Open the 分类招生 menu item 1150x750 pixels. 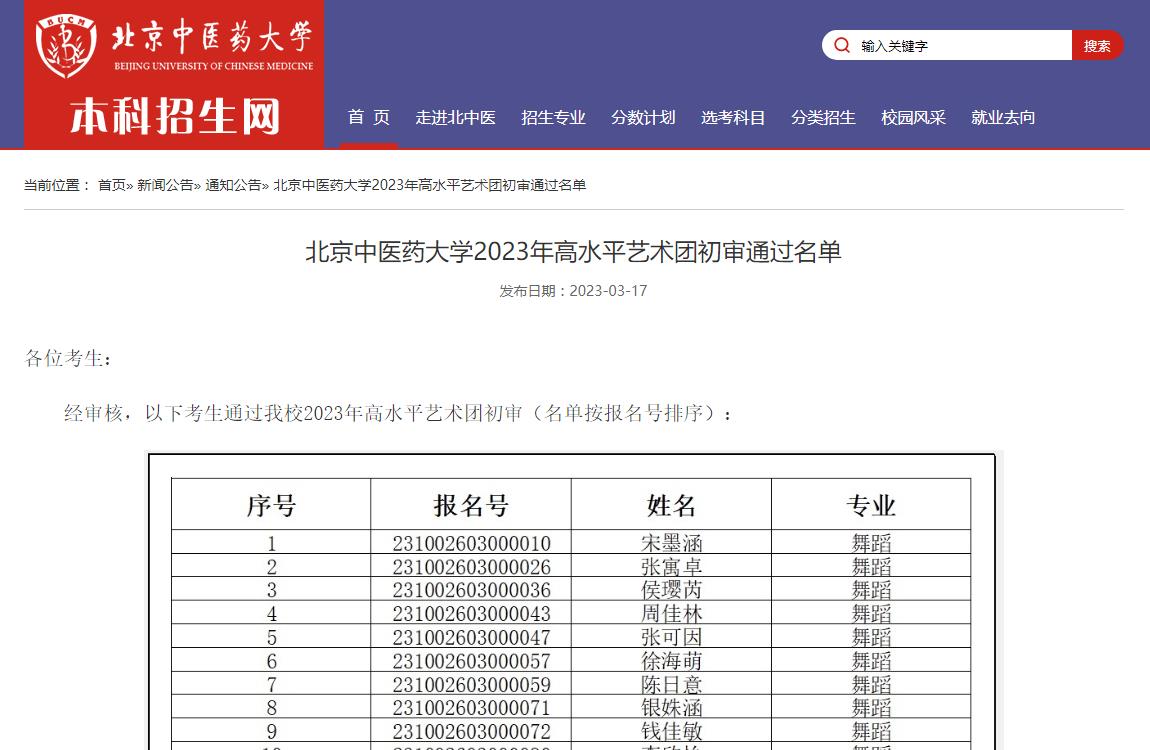point(824,117)
